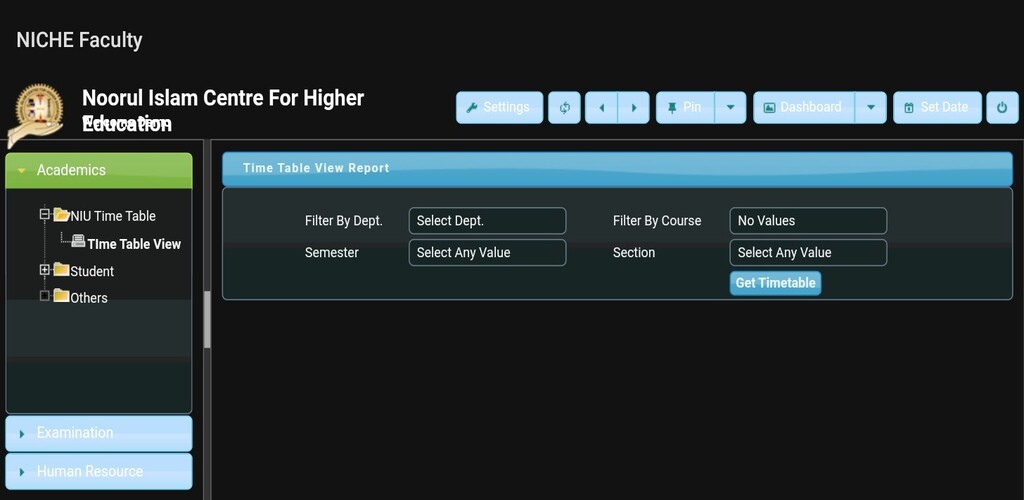Viewport: 1024px width, 500px height.
Task: Open the Set Date calendar button
Action: point(936,108)
